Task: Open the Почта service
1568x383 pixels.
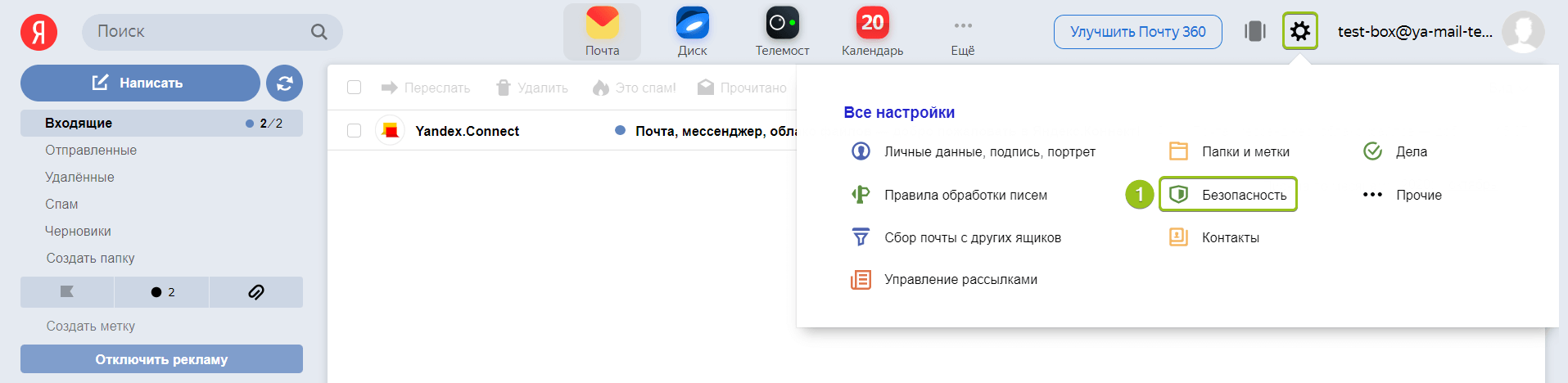Action: 602,32
